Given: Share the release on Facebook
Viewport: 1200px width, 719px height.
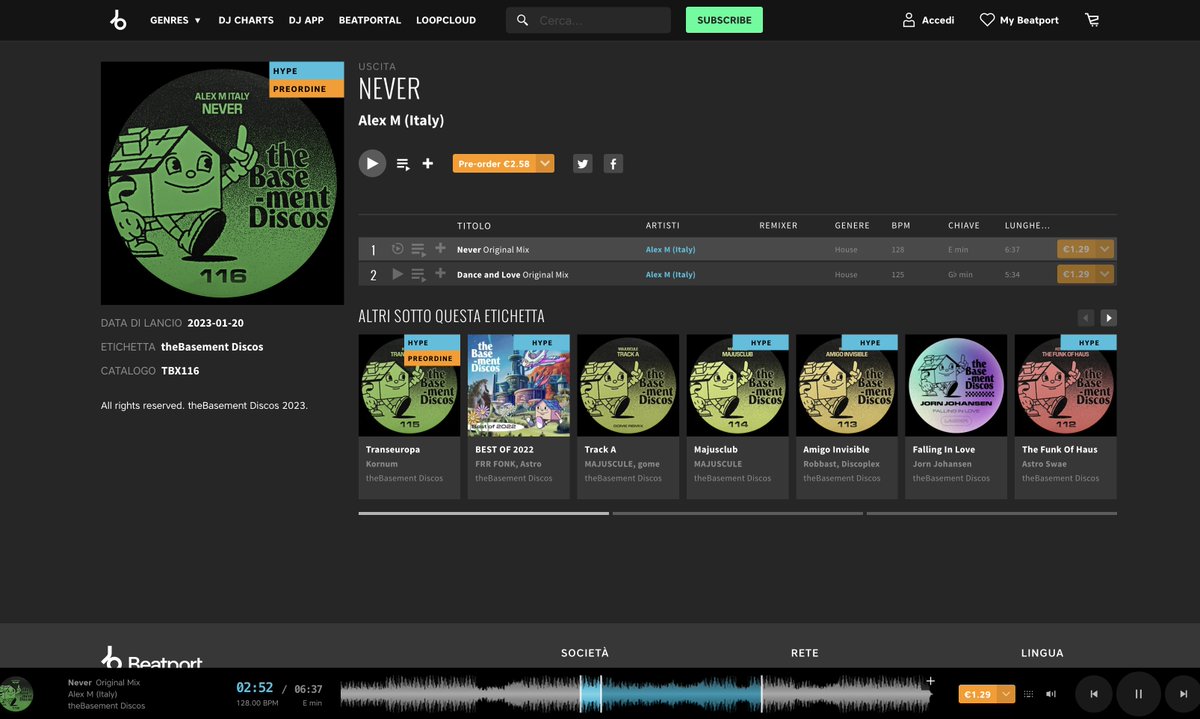Looking at the screenshot, I should tap(613, 163).
